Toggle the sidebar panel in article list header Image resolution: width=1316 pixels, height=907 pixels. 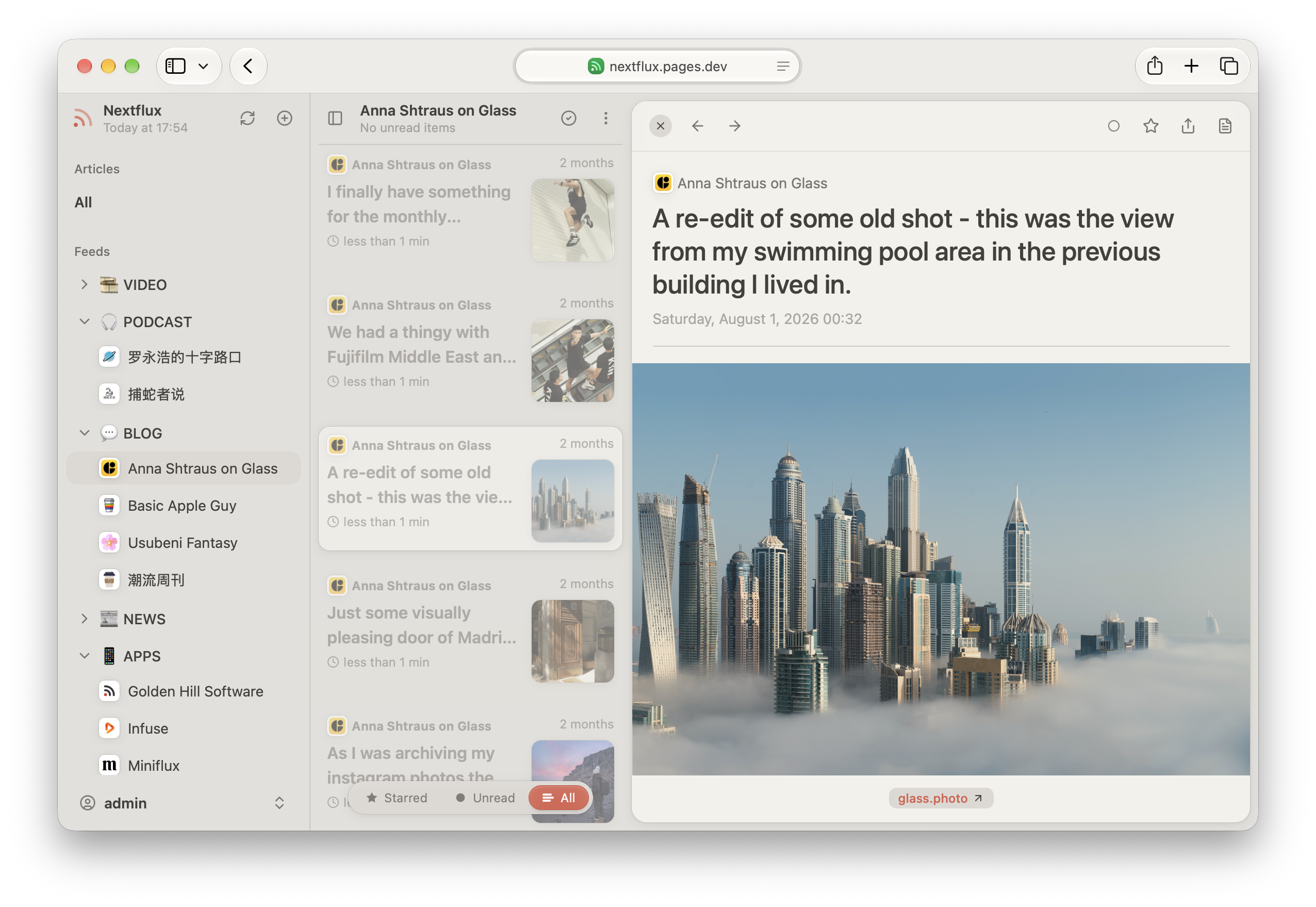point(335,118)
